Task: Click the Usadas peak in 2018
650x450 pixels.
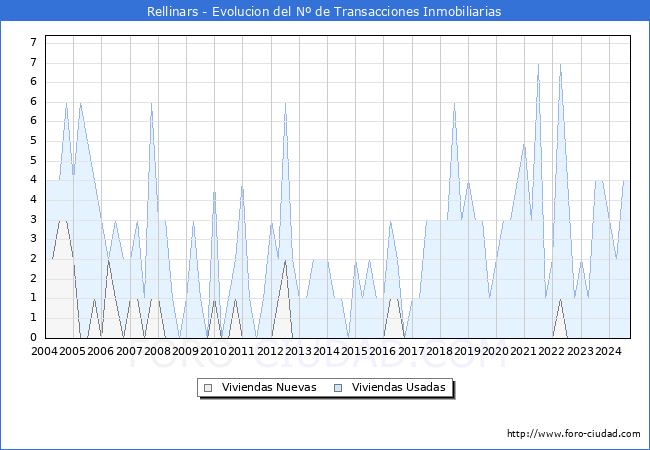Action: coord(454,103)
